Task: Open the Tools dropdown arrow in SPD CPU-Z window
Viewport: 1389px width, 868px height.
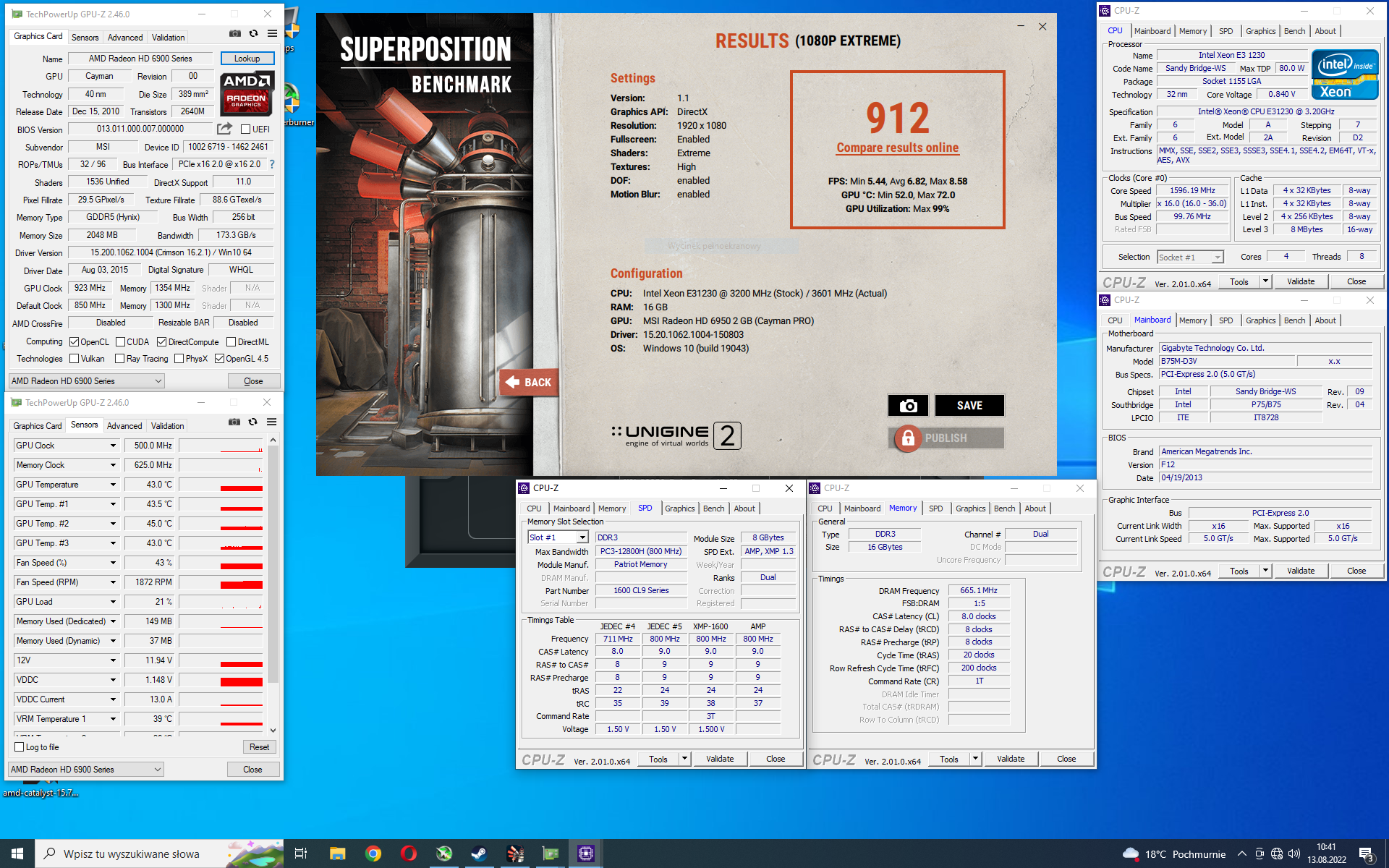Action: point(684,759)
